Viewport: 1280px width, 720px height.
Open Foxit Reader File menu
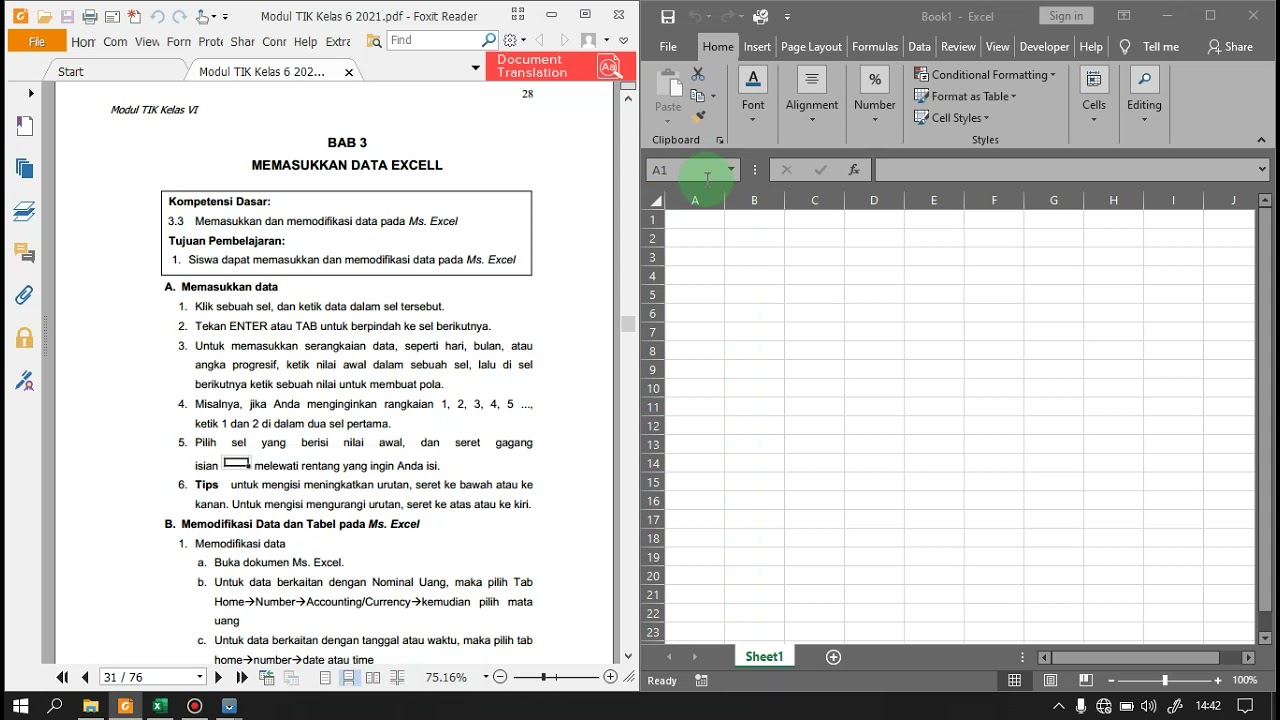[x=37, y=41]
